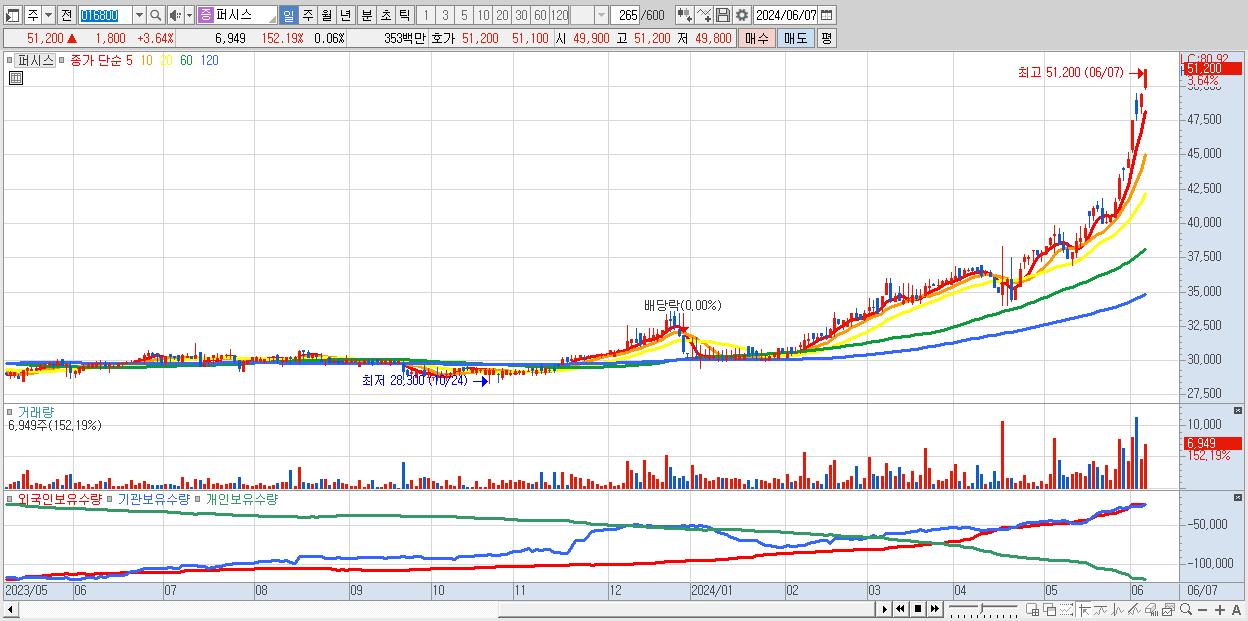This screenshot has width=1248, height=621.
Task: Open the chart settings gear icon
Action: pyautogui.click(x=741, y=15)
